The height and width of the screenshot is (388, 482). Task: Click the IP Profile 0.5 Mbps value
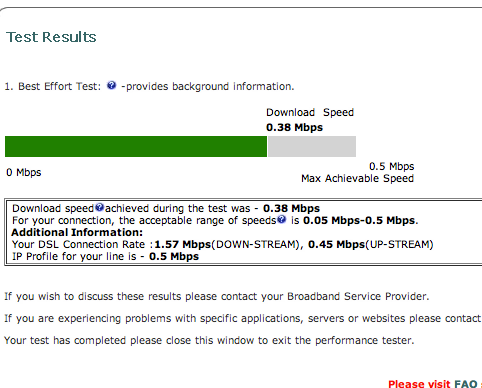[174, 256]
